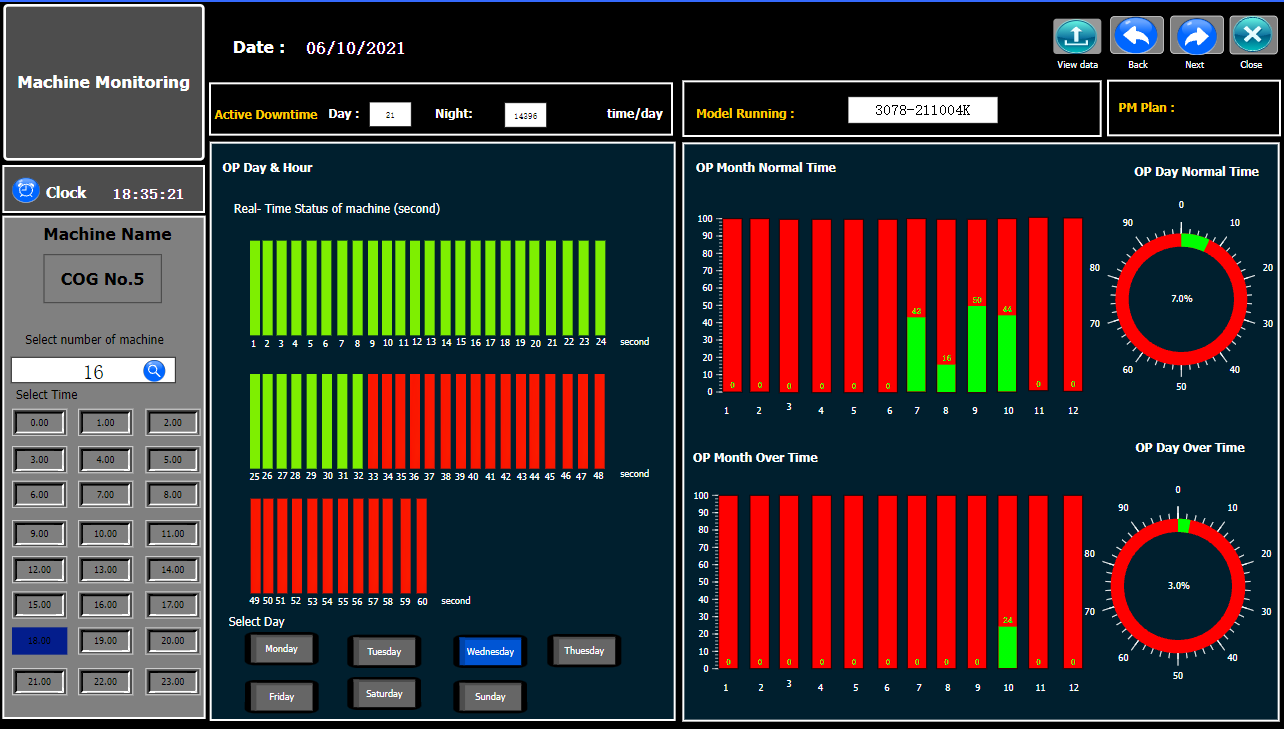Select time 17.00 button
1284x729 pixels.
coord(173,605)
